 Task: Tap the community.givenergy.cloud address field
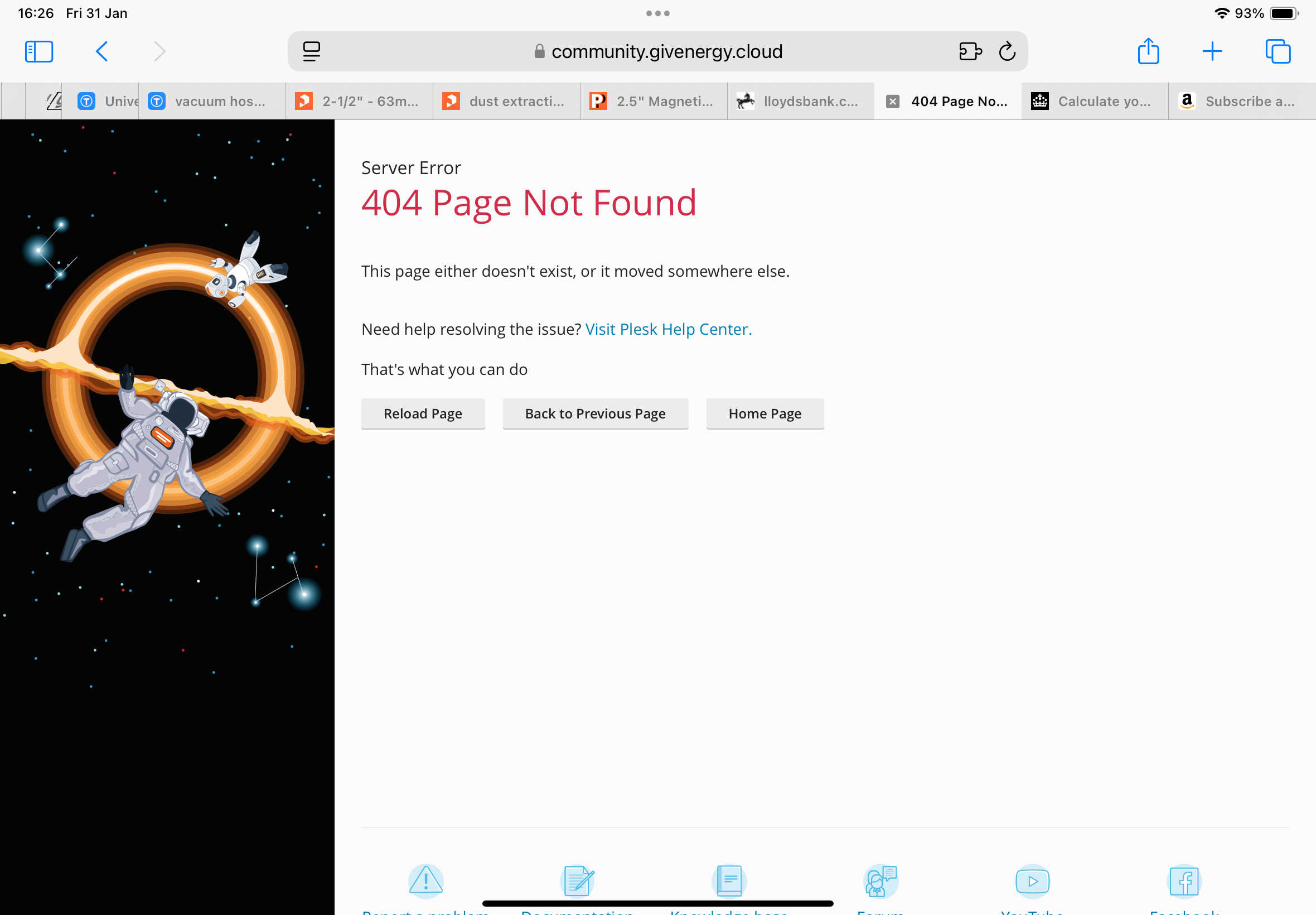coord(657,51)
